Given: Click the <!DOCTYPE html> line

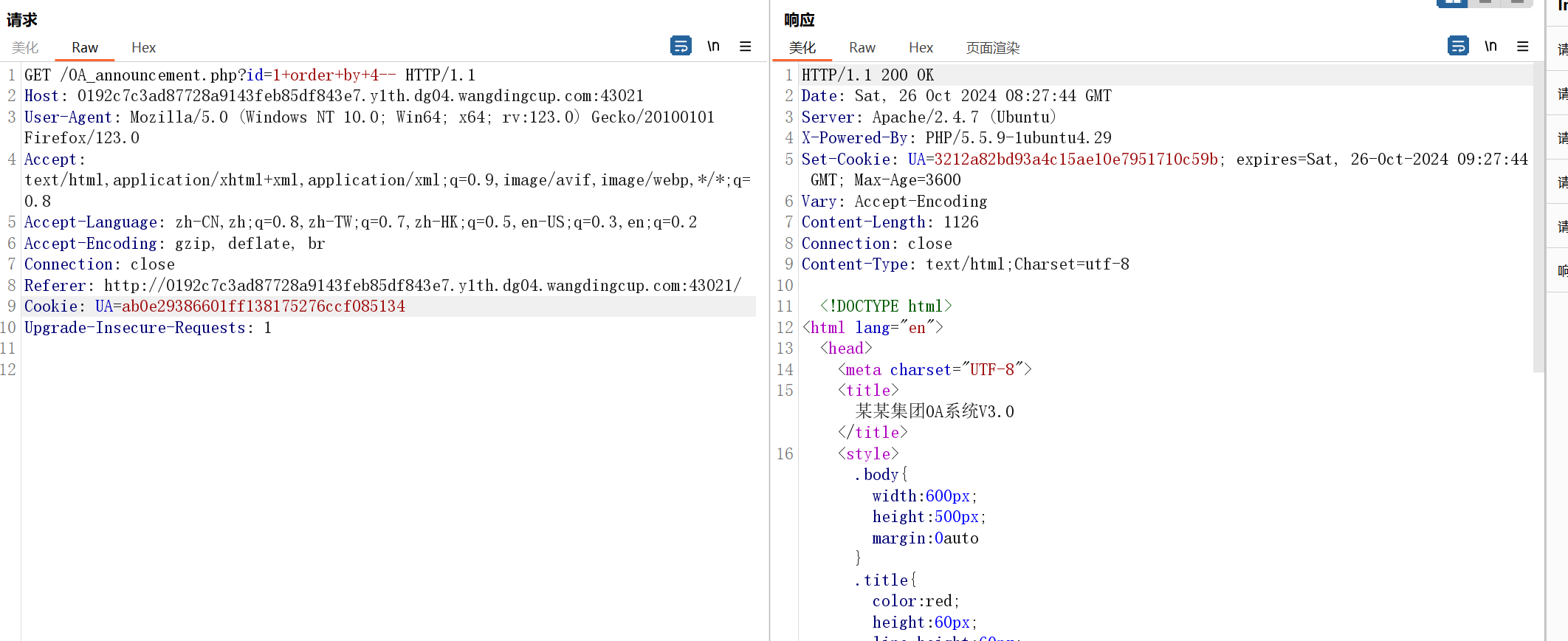Looking at the screenshot, I should [x=886, y=306].
